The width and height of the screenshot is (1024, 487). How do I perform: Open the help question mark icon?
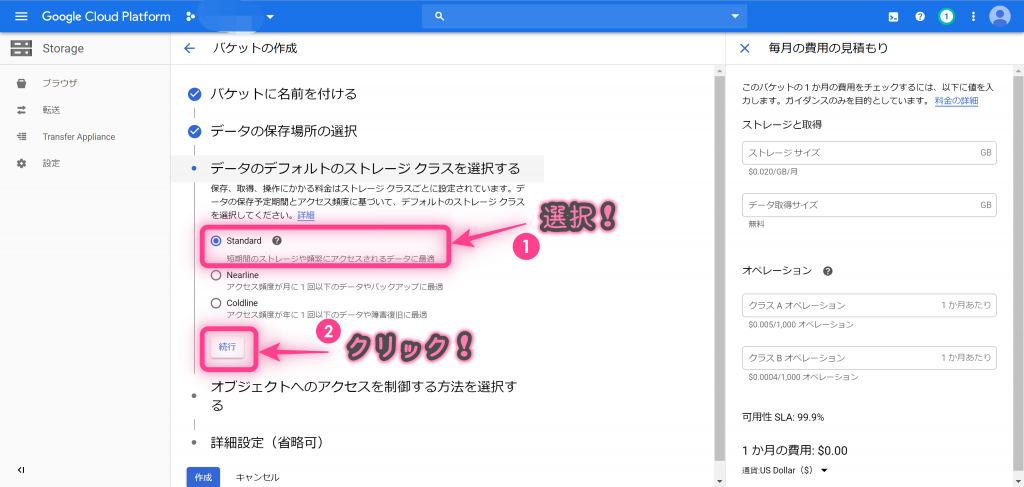[920, 17]
